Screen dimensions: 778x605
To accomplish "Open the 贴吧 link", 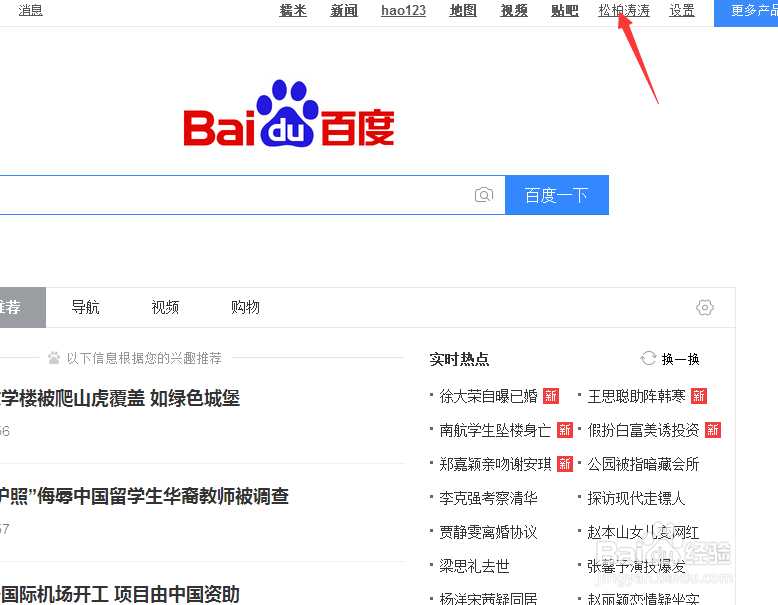I will [565, 10].
